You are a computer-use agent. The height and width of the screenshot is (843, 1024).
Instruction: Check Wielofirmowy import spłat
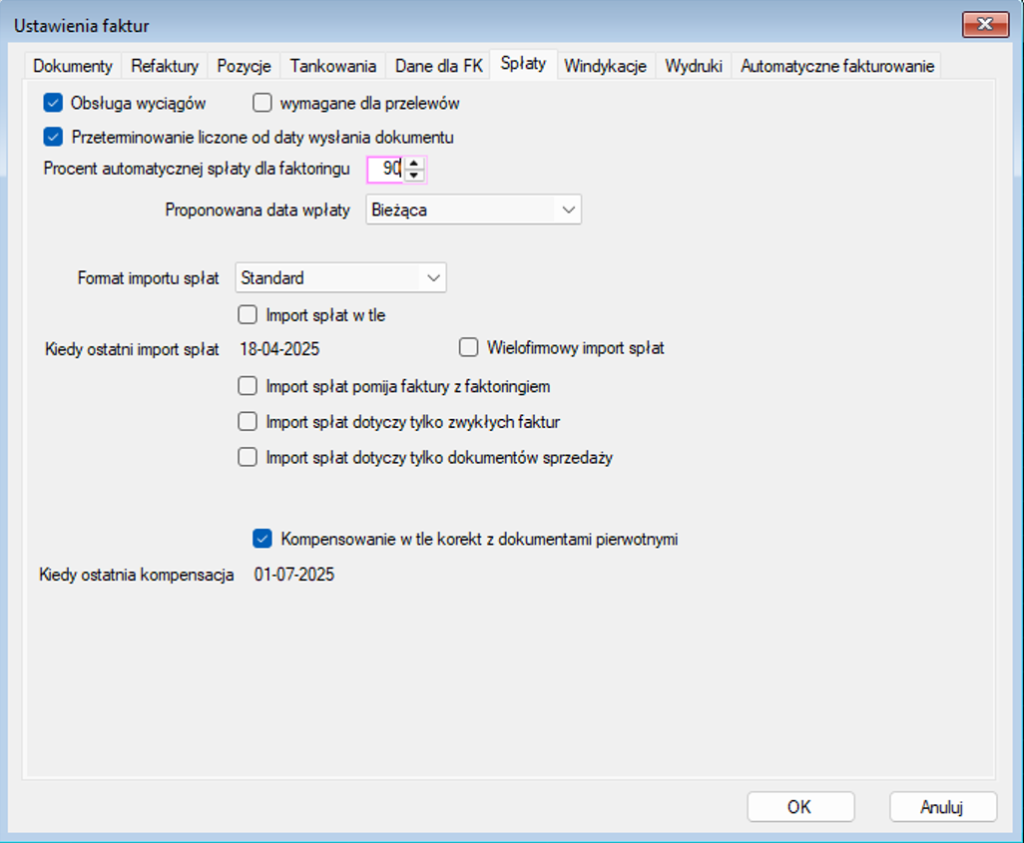[468, 347]
